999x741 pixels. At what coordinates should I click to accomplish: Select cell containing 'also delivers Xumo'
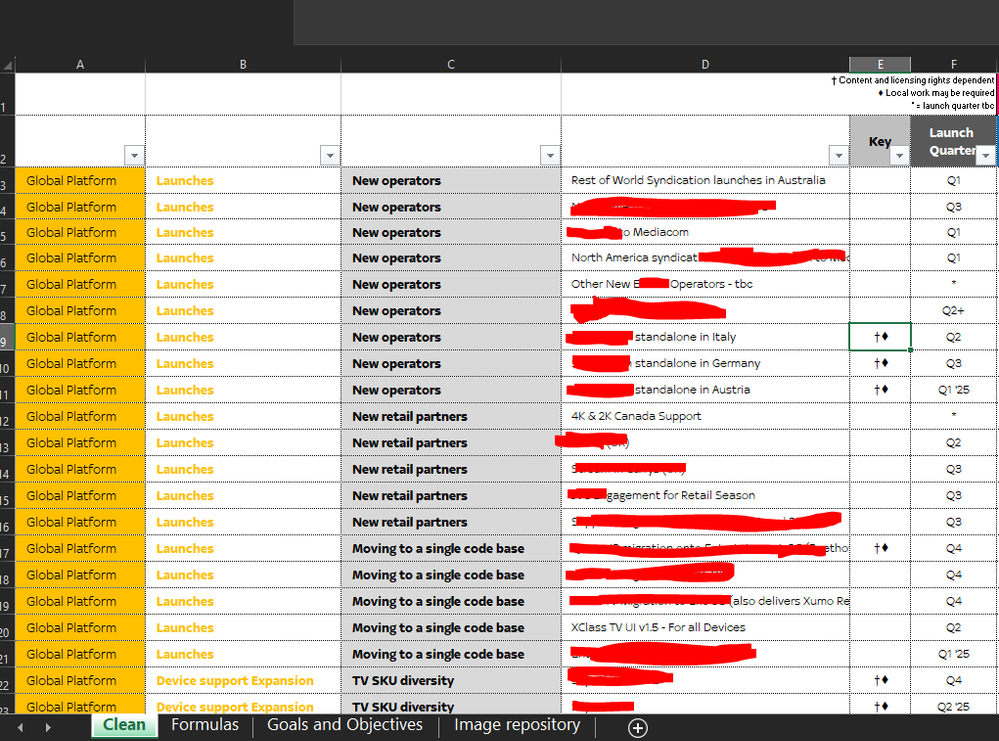click(705, 601)
